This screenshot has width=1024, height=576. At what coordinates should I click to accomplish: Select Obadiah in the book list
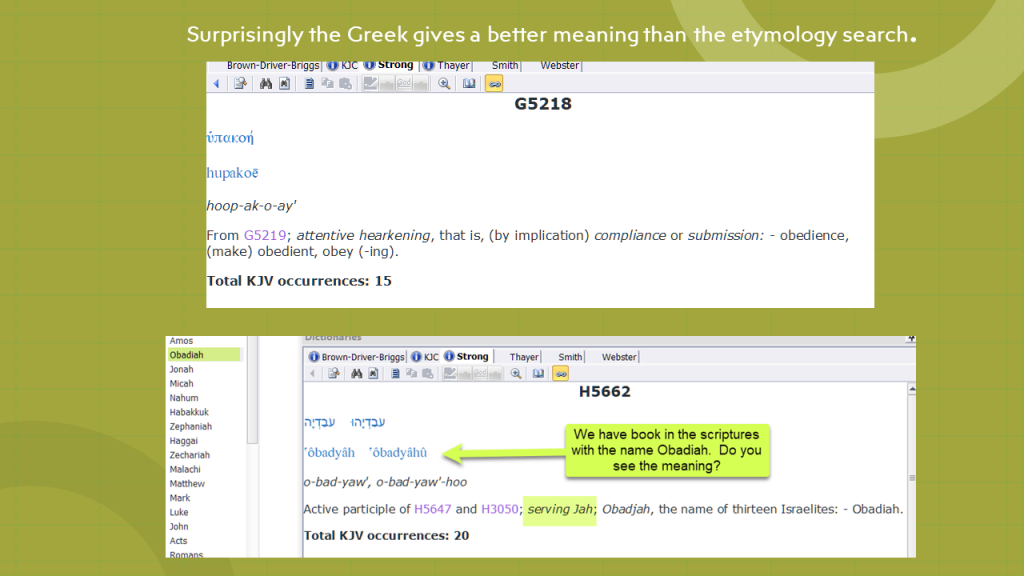click(204, 355)
